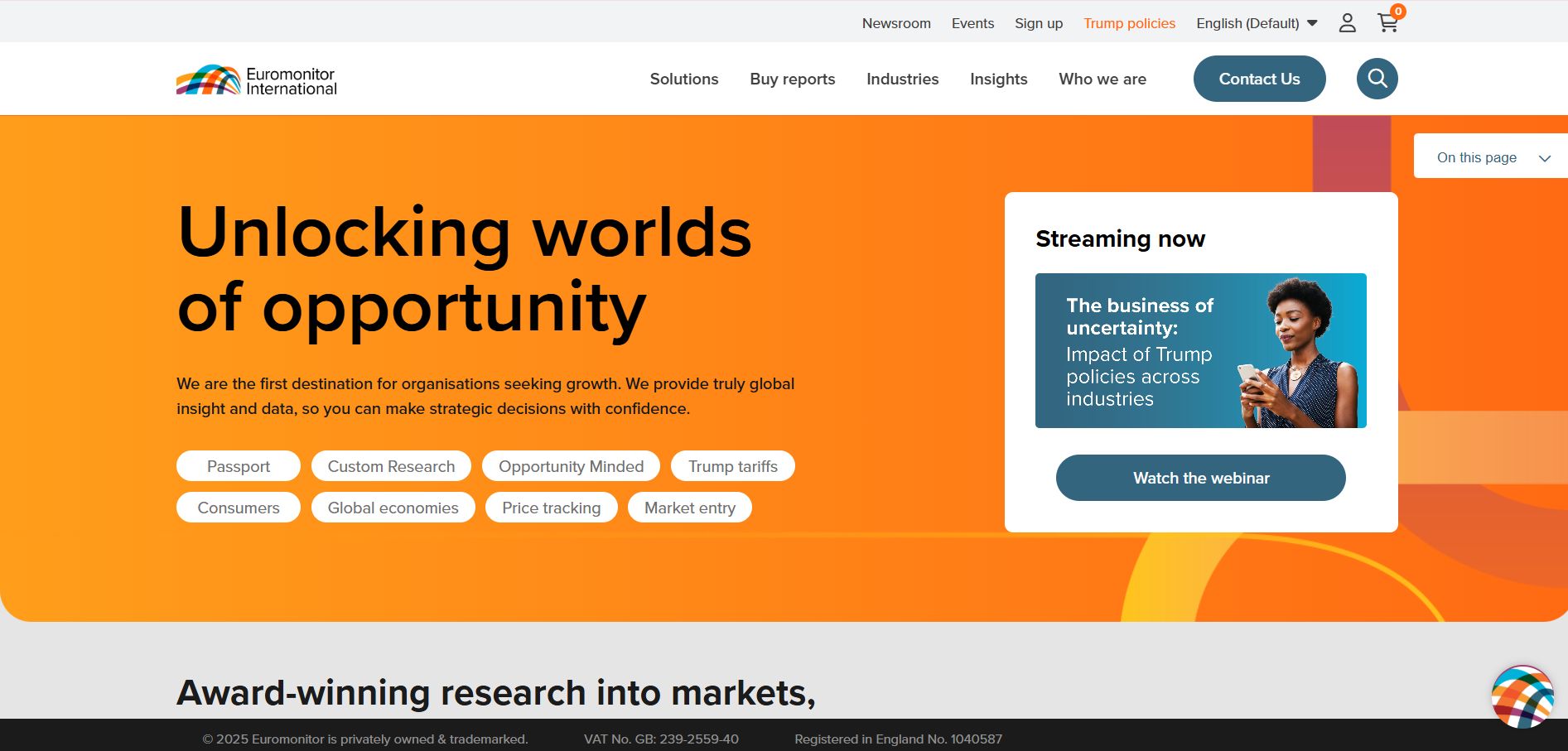Open the Trump policies link
This screenshot has height=751, width=1568.
point(1129,23)
